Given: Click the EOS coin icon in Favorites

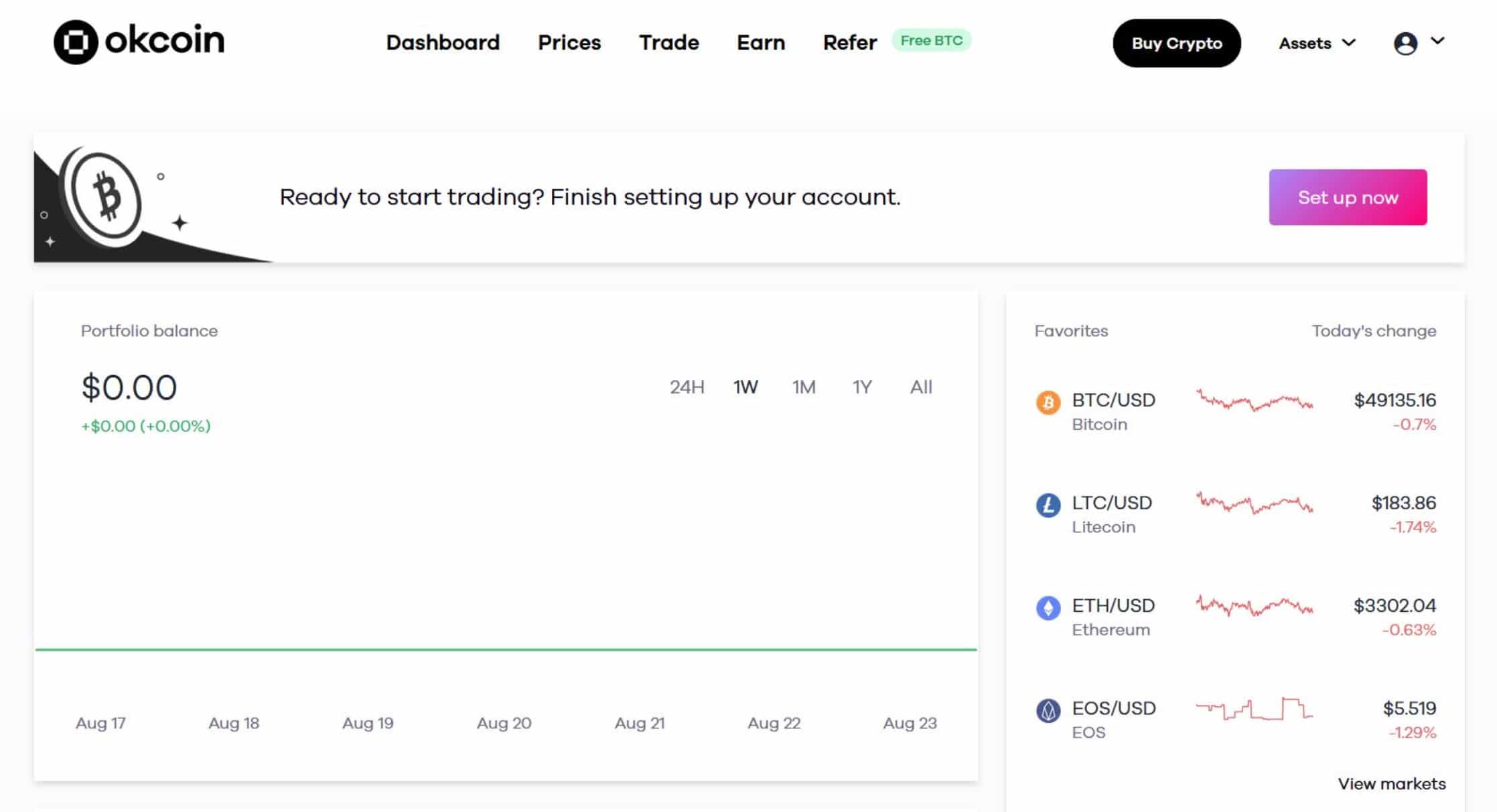Looking at the screenshot, I should point(1048,710).
